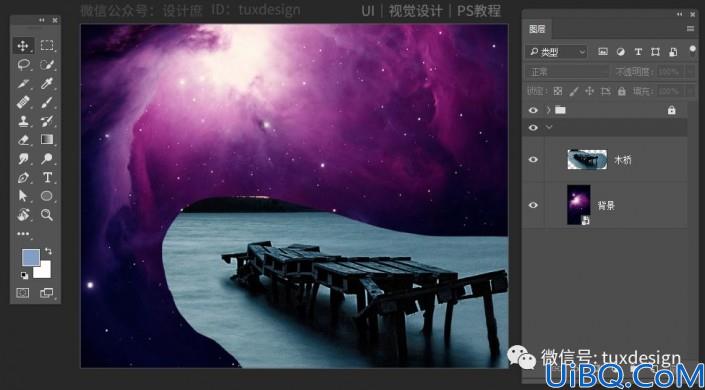Select the Quick Selection tool

pyautogui.click(x=47, y=65)
